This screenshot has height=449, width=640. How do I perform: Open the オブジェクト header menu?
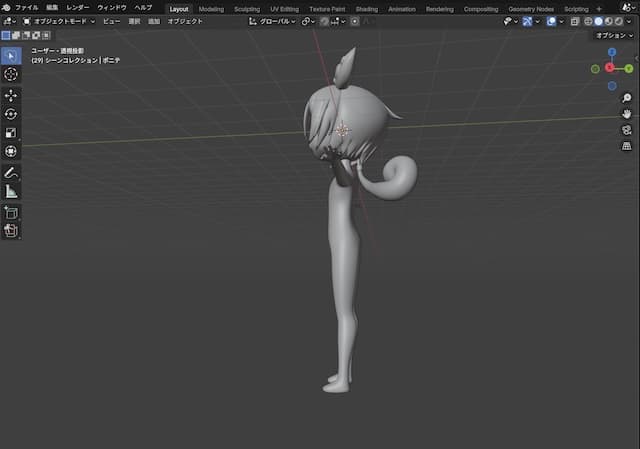coord(184,21)
